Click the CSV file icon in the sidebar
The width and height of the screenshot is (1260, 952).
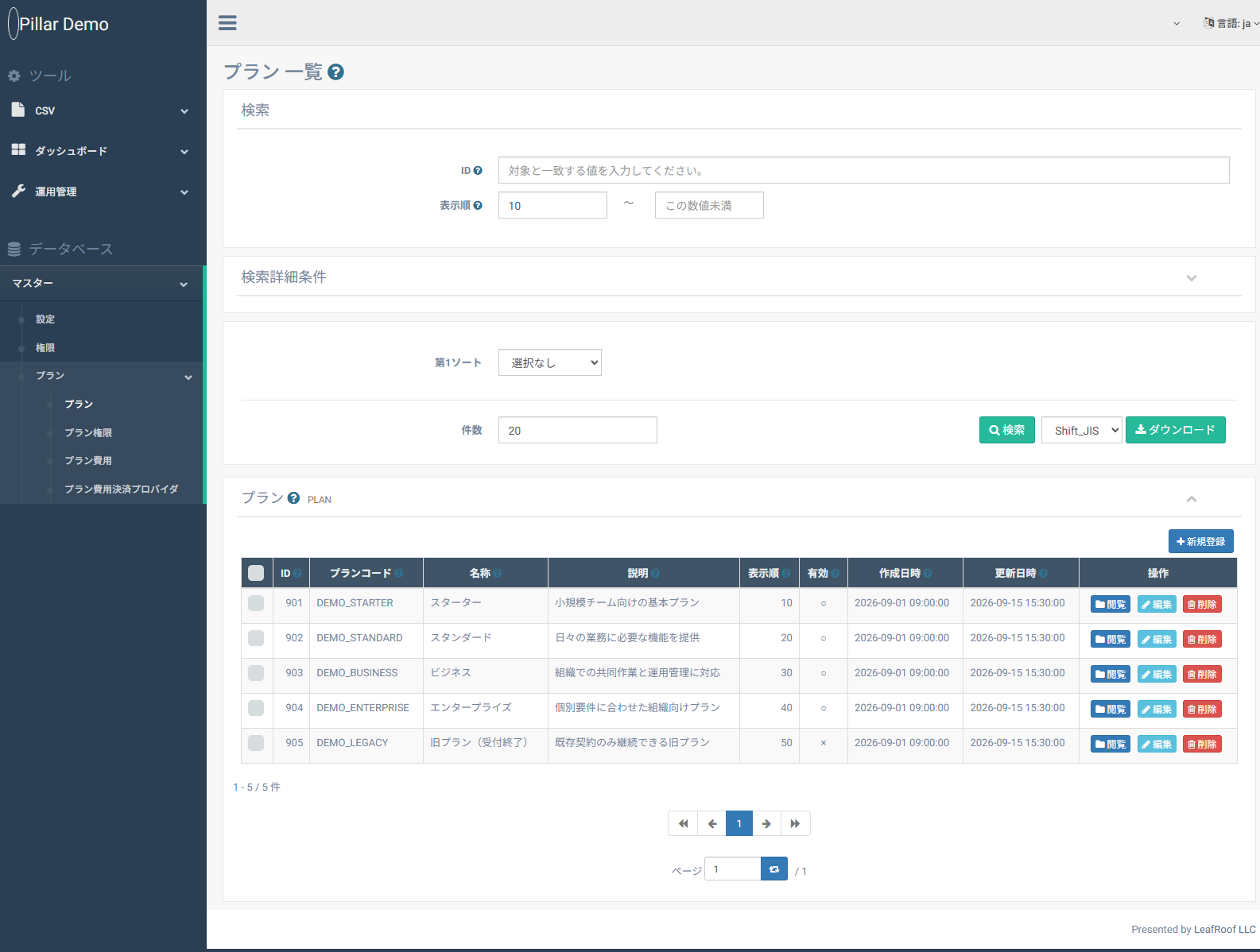pos(18,110)
